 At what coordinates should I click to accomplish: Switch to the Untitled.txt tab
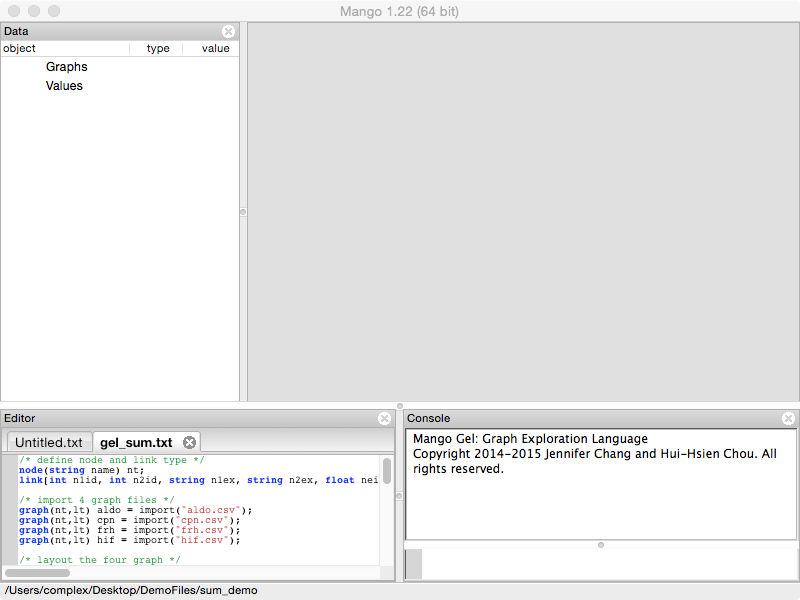pos(49,442)
